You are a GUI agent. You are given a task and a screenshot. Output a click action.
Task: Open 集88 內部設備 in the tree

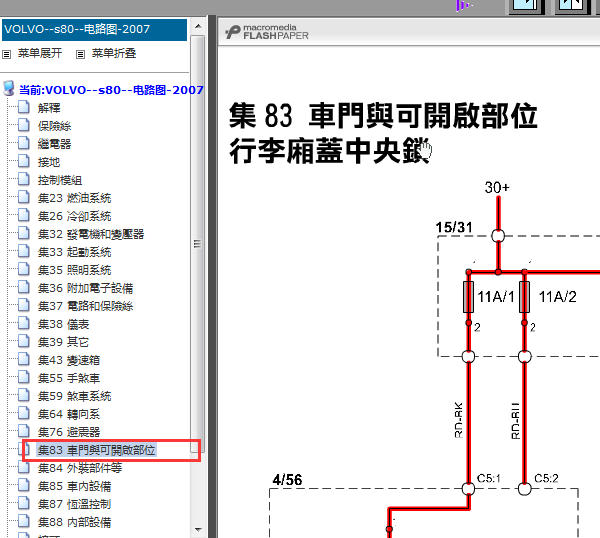tap(75, 522)
